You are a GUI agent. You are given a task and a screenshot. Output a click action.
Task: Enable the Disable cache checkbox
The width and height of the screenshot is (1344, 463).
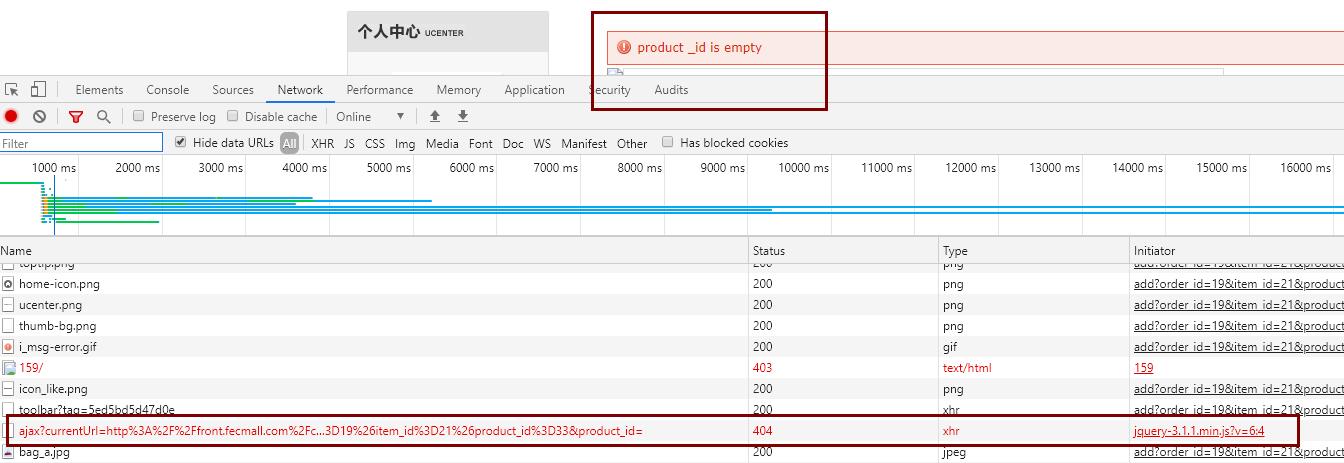[233, 116]
